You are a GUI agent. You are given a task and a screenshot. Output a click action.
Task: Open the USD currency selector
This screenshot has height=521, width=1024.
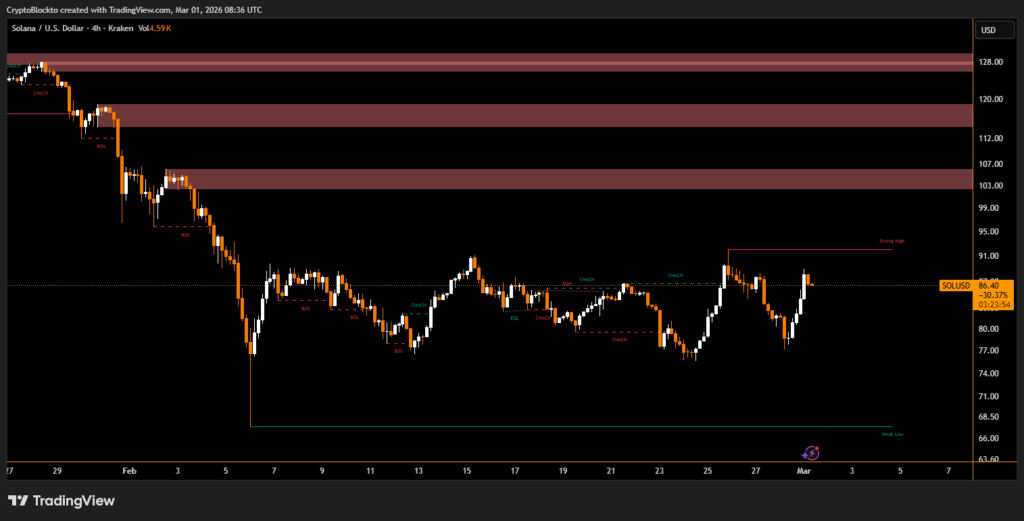coord(989,30)
